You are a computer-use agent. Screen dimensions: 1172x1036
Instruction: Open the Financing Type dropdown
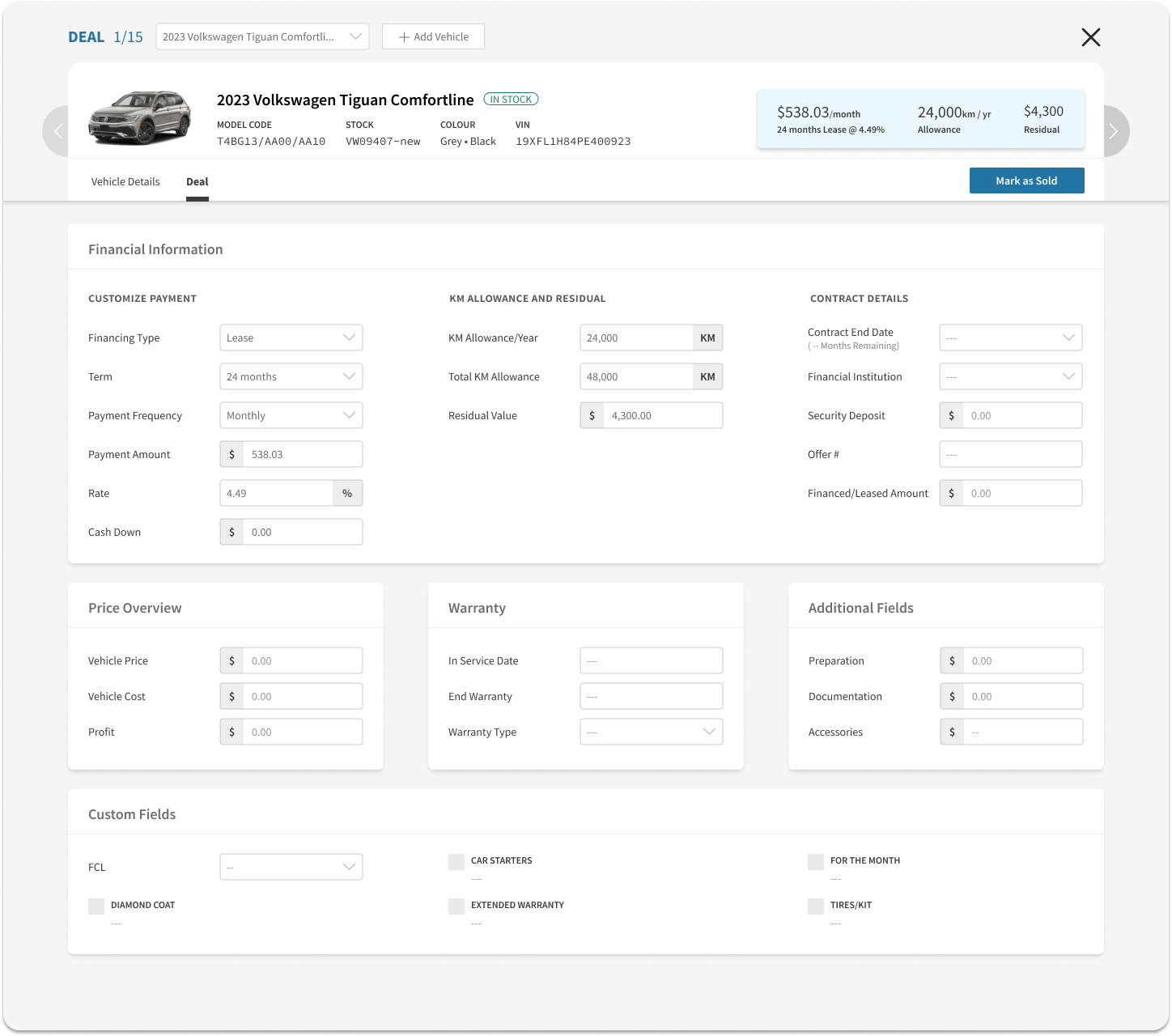291,338
